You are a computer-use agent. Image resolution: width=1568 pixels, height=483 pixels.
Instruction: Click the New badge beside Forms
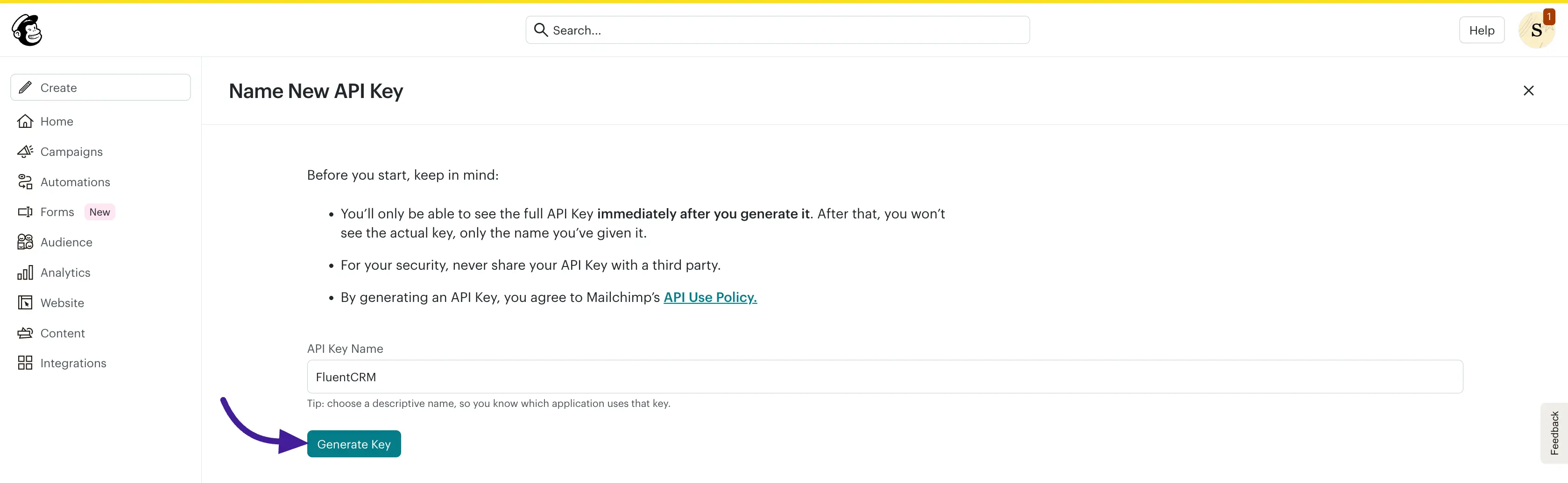[100, 212]
